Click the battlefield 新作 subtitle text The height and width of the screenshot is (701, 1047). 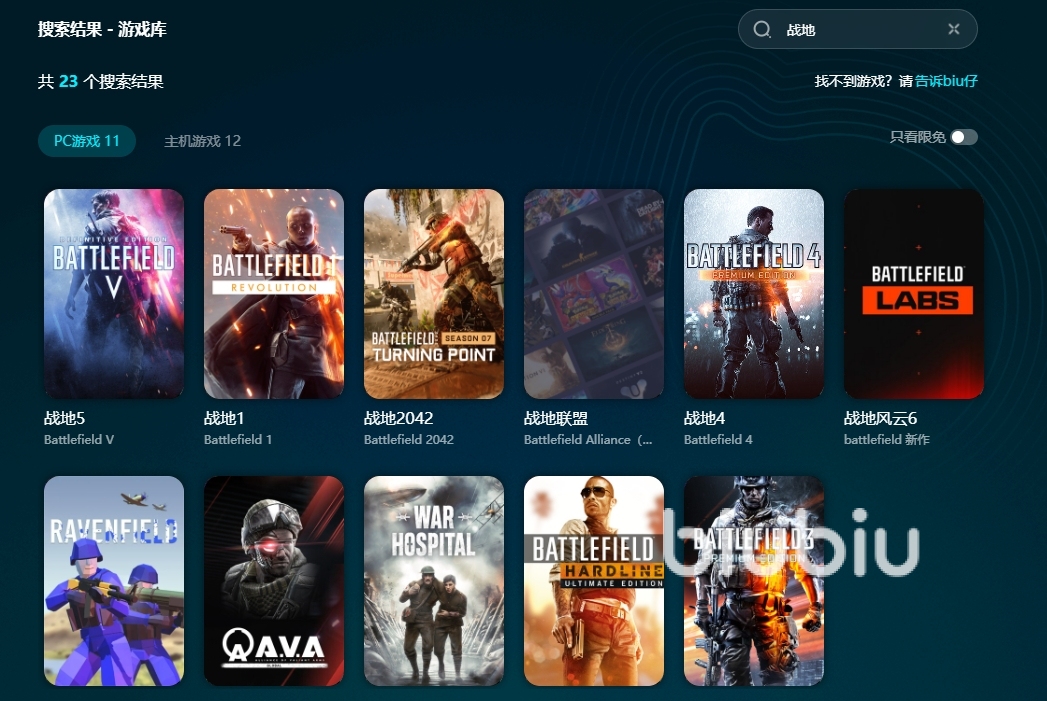(887, 439)
